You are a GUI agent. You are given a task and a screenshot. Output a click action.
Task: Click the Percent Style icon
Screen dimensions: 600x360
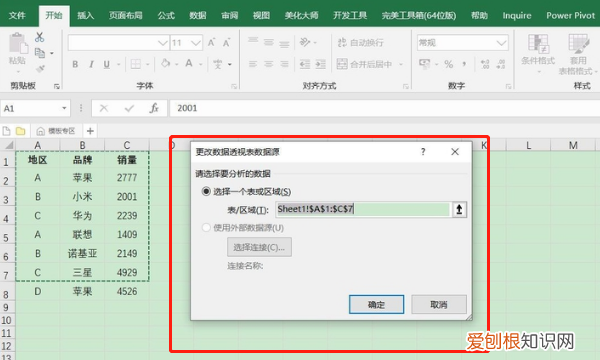click(448, 64)
